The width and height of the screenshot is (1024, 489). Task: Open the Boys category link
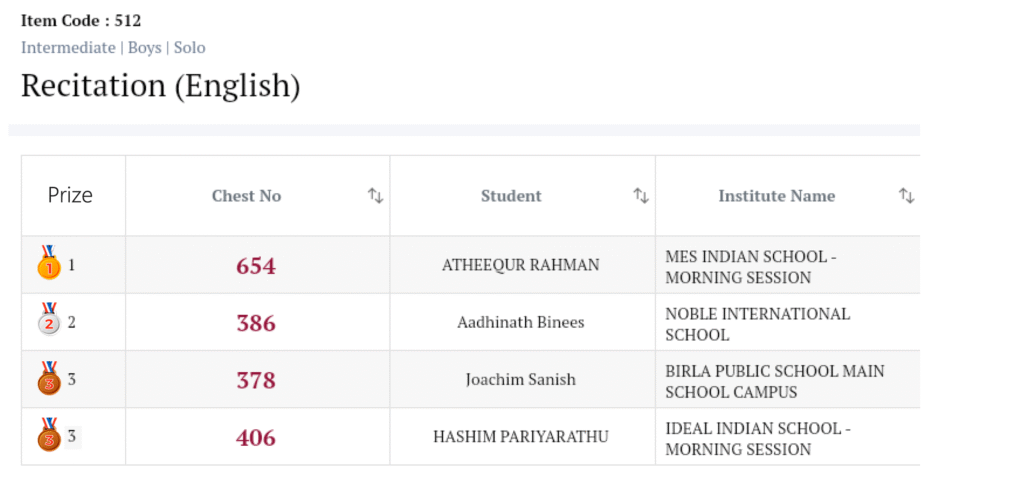[145, 47]
